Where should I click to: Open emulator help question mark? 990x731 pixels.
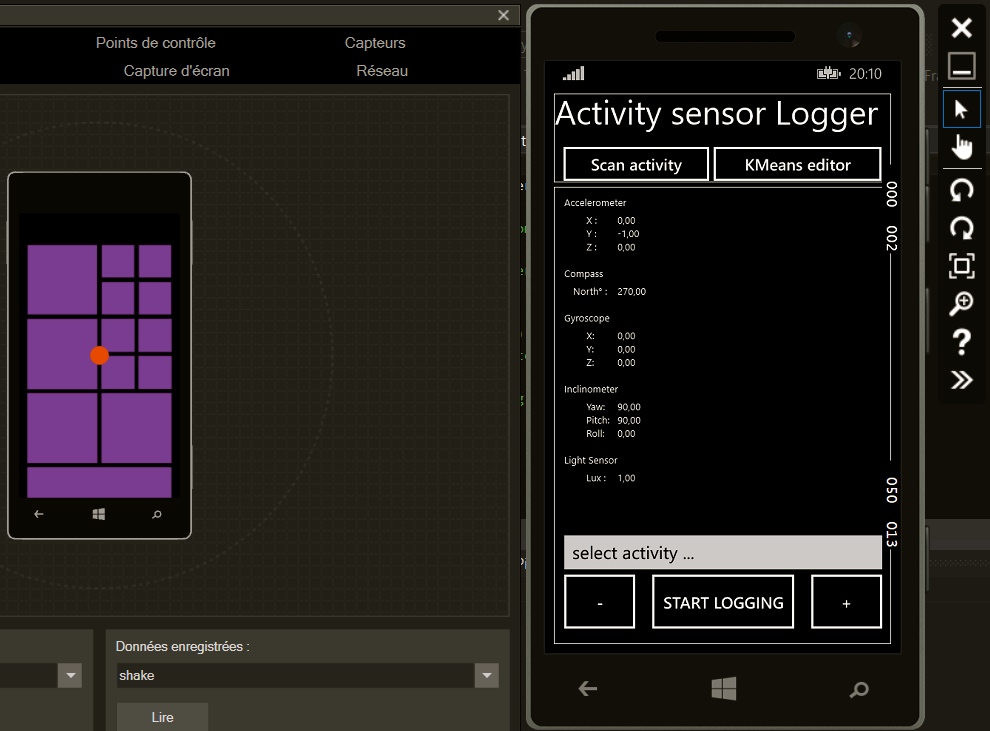[x=961, y=342]
